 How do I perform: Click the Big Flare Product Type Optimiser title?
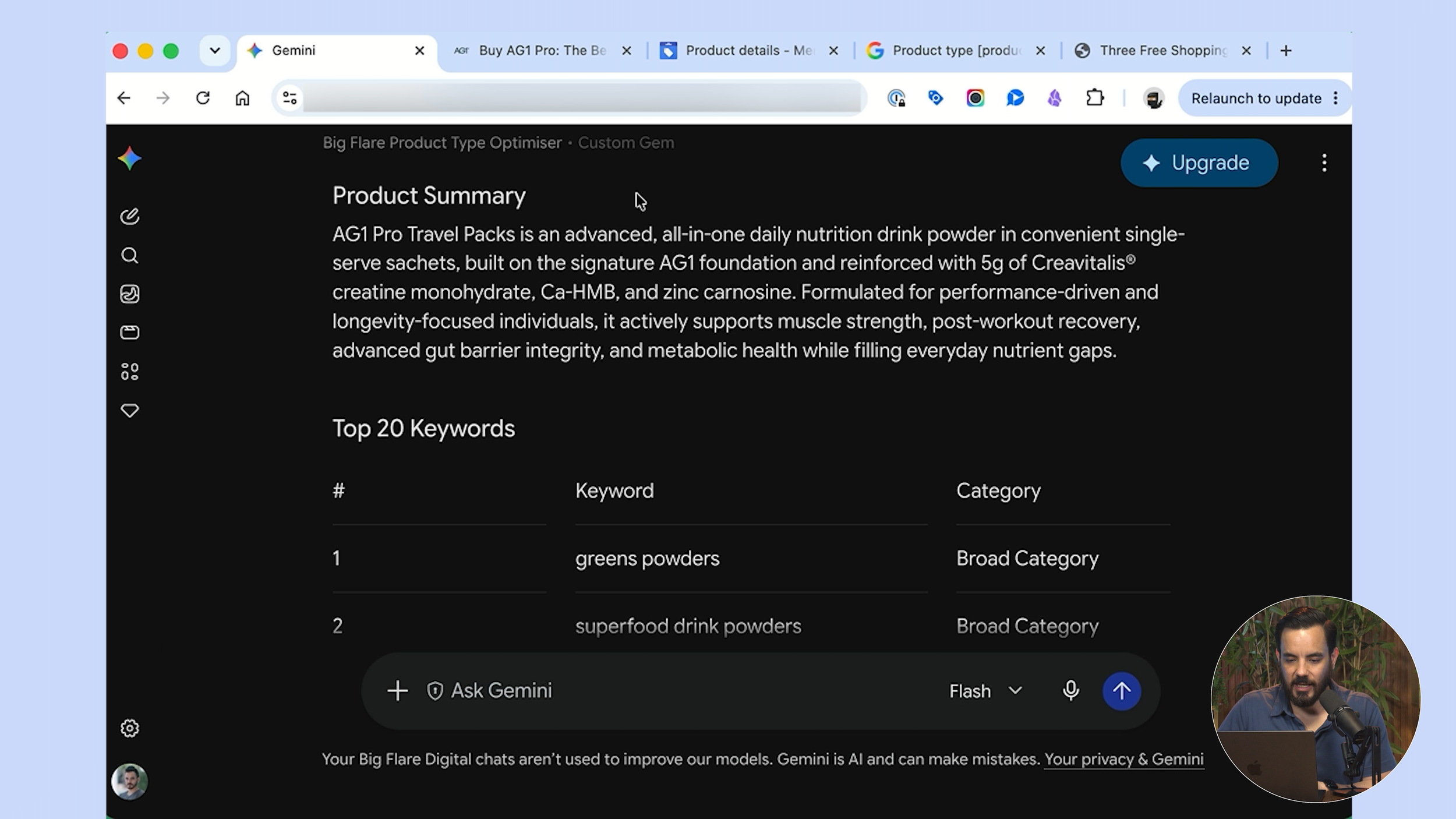coord(442,143)
